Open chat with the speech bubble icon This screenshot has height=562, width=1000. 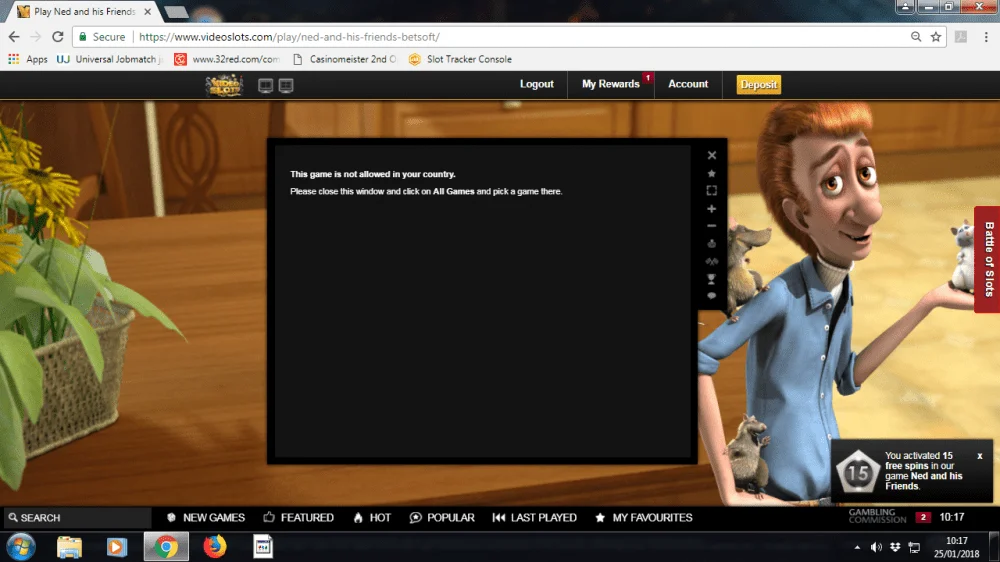pos(712,296)
